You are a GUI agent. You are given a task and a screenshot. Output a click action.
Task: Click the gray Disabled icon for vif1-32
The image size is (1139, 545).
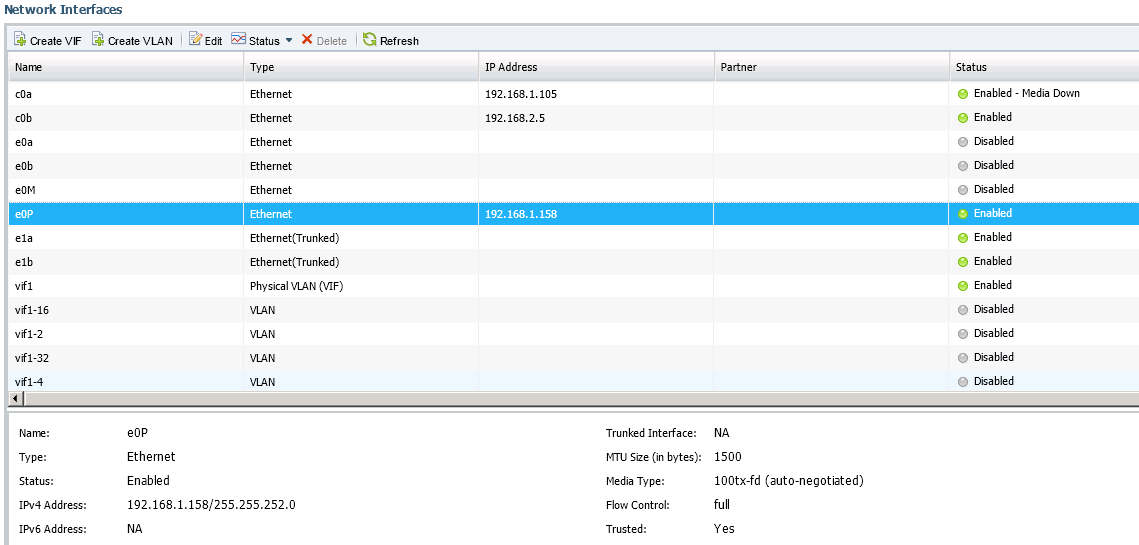pyautogui.click(x=963, y=358)
